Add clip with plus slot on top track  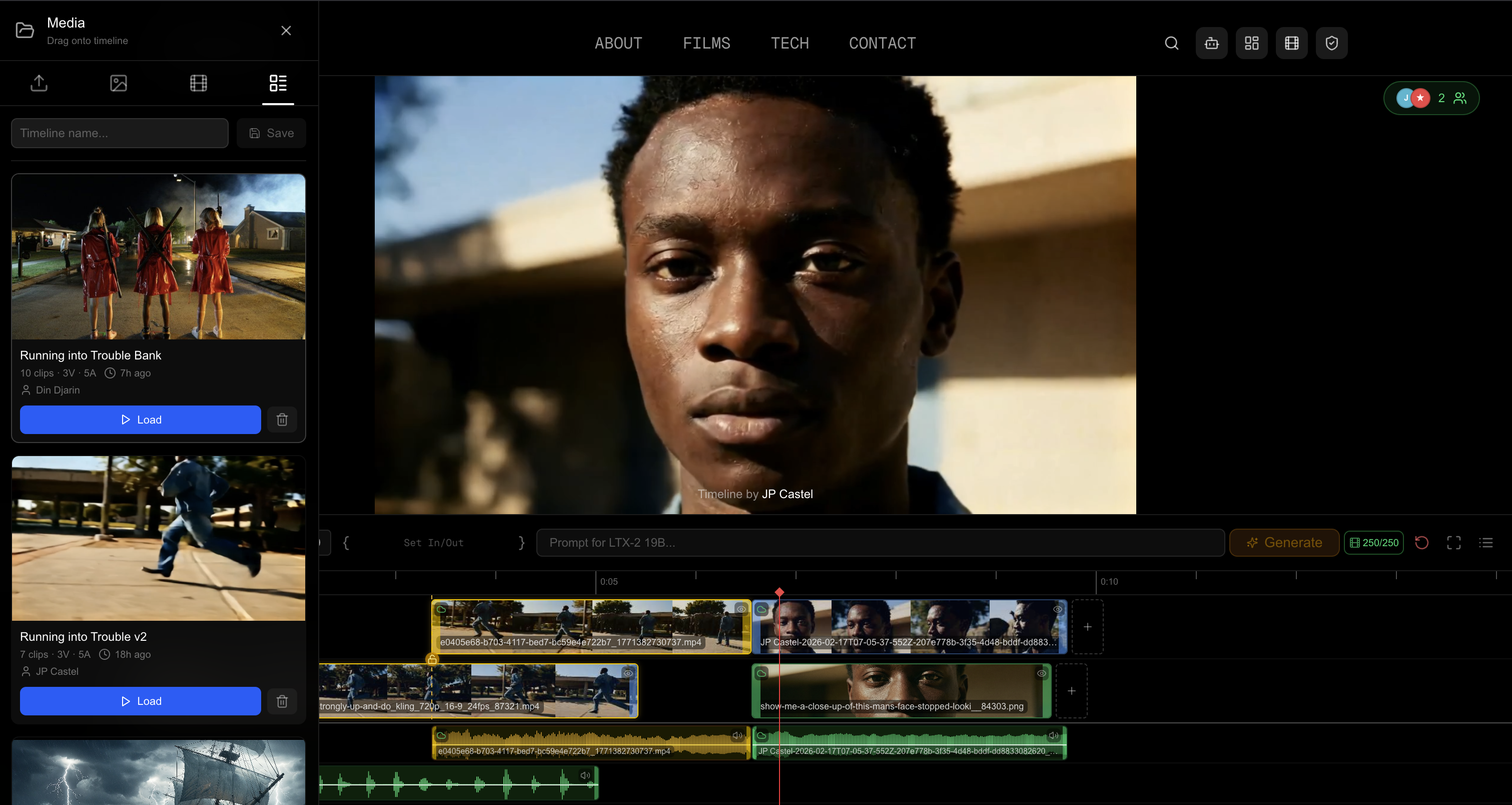tap(1087, 626)
